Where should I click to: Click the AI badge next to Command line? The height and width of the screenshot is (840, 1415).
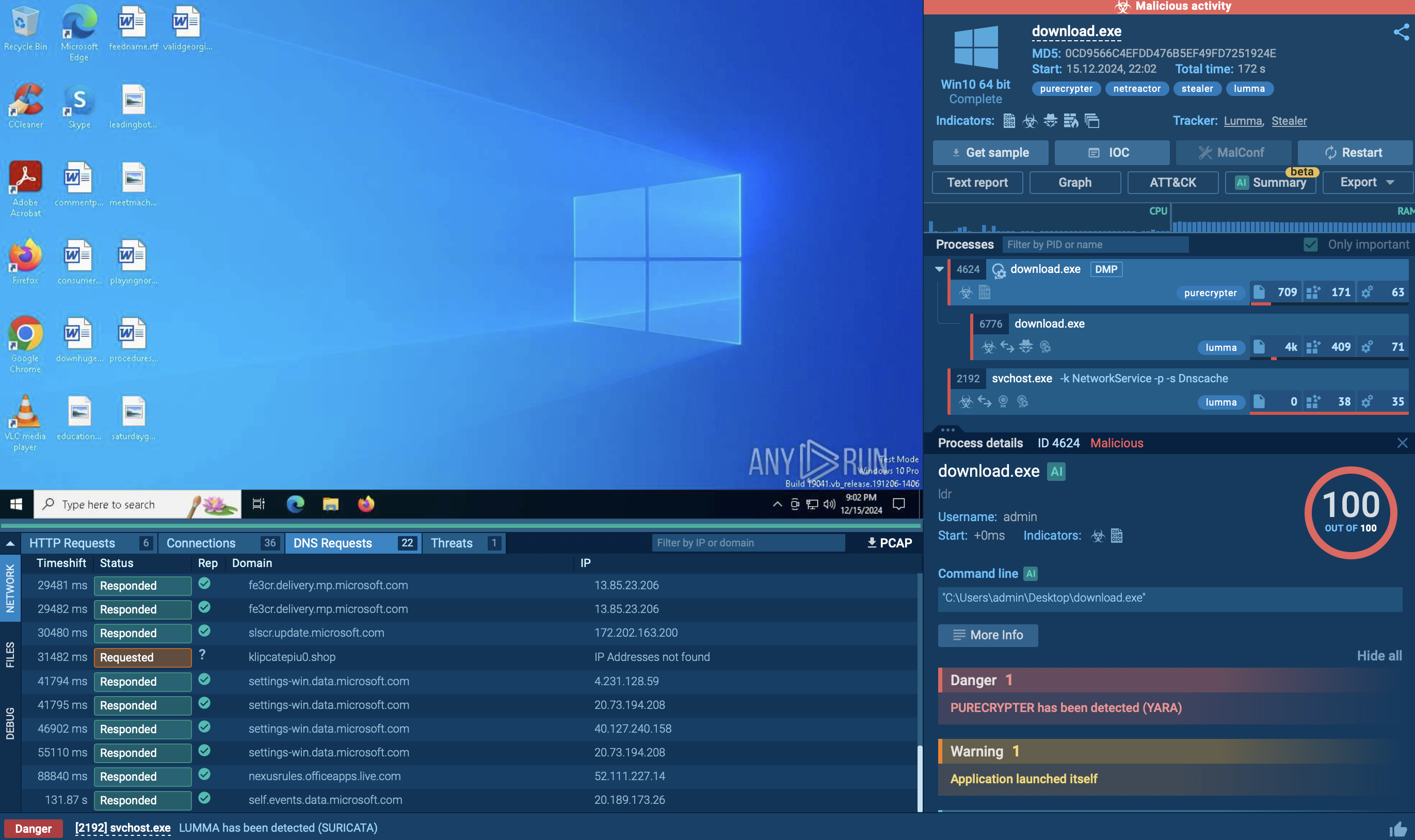(x=1031, y=573)
